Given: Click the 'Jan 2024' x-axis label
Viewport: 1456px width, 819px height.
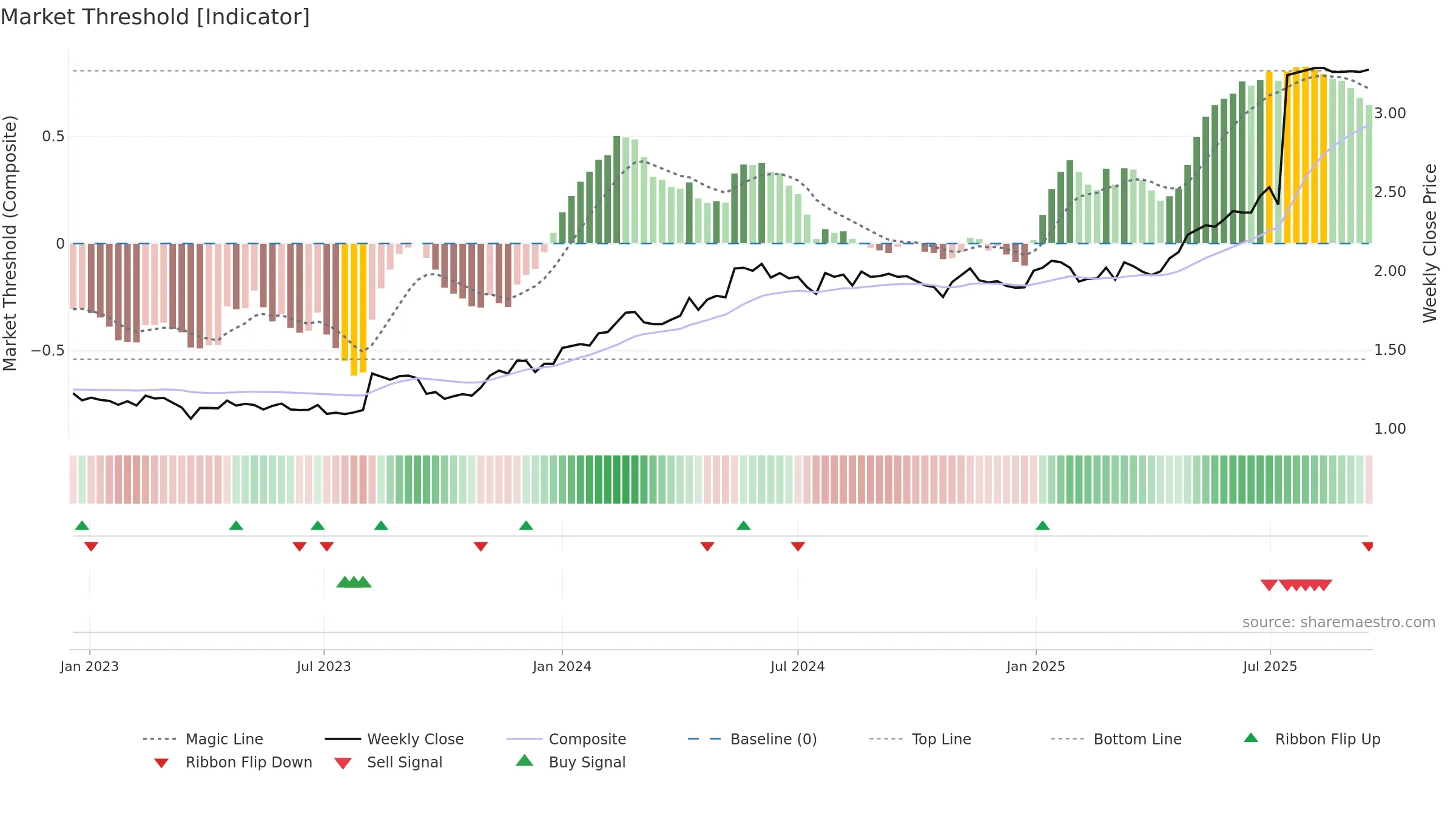Looking at the screenshot, I should tap(562, 666).
